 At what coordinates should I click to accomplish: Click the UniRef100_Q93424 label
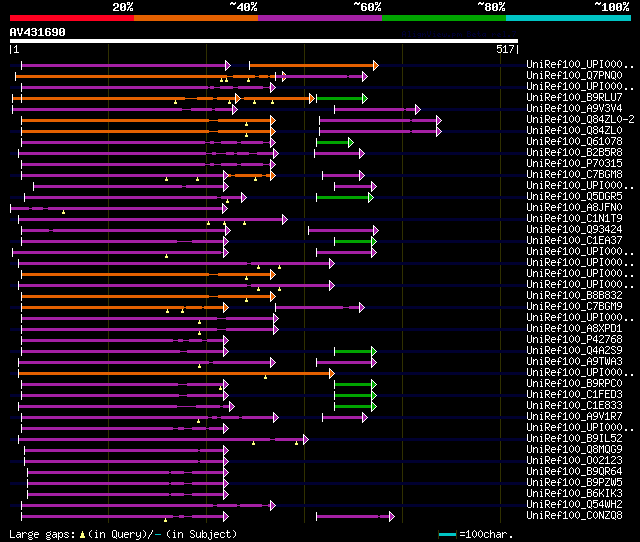coord(574,230)
